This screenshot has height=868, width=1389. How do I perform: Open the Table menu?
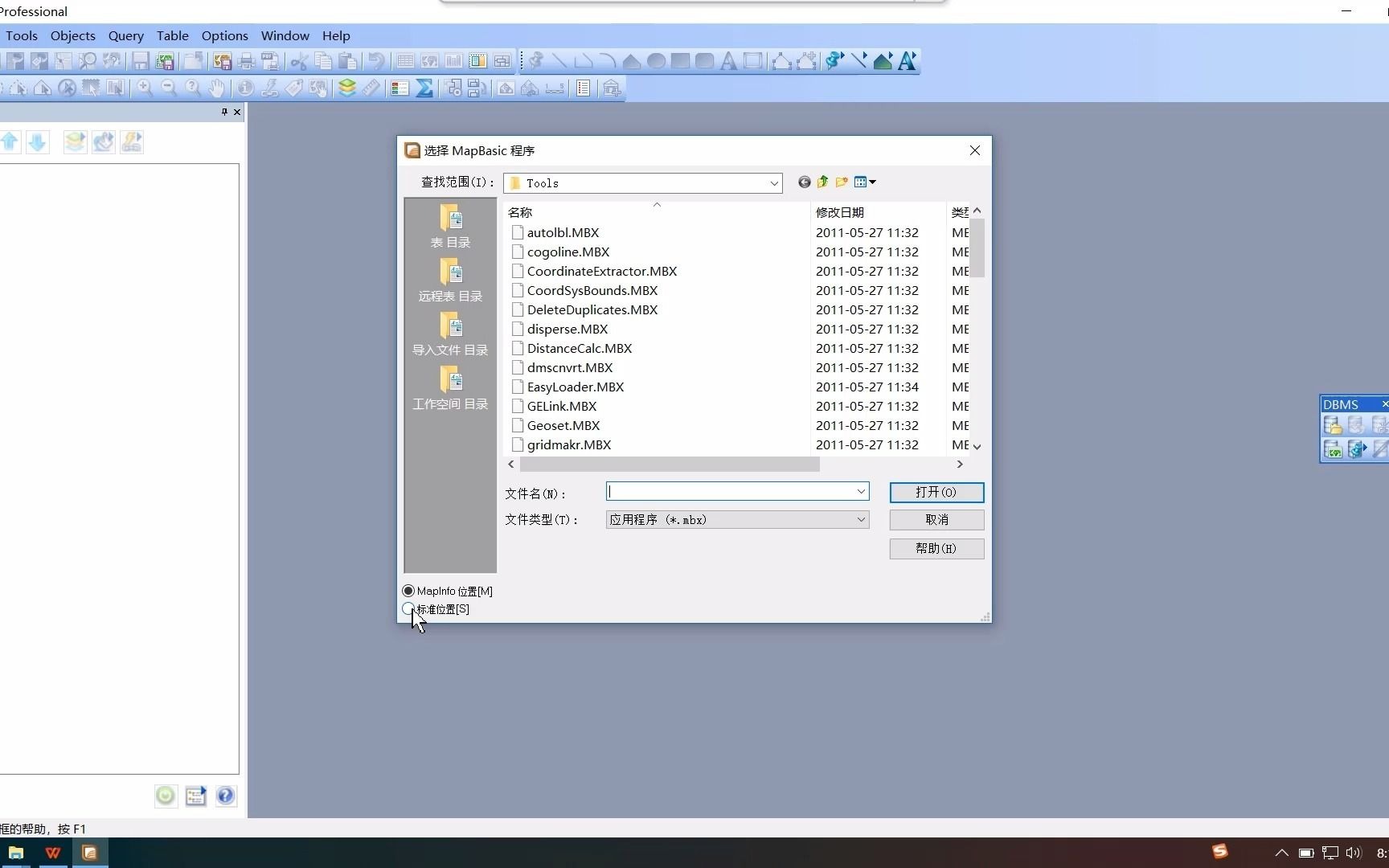click(173, 35)
